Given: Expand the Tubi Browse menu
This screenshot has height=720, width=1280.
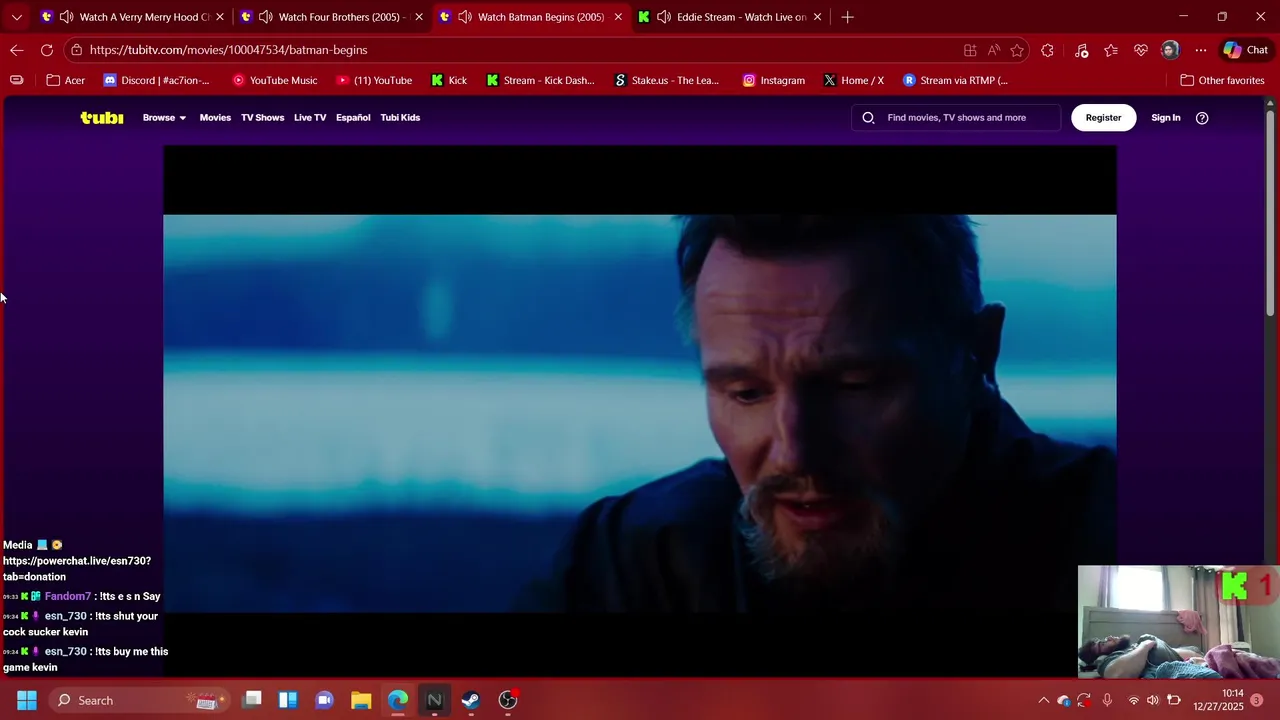Looking at the screenshot, I should click(x=164, y=118).
